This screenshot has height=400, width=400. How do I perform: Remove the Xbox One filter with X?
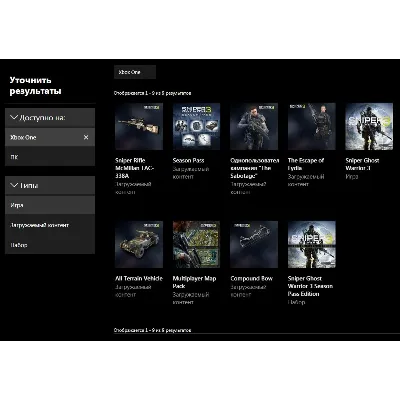[x=86, y=137]
